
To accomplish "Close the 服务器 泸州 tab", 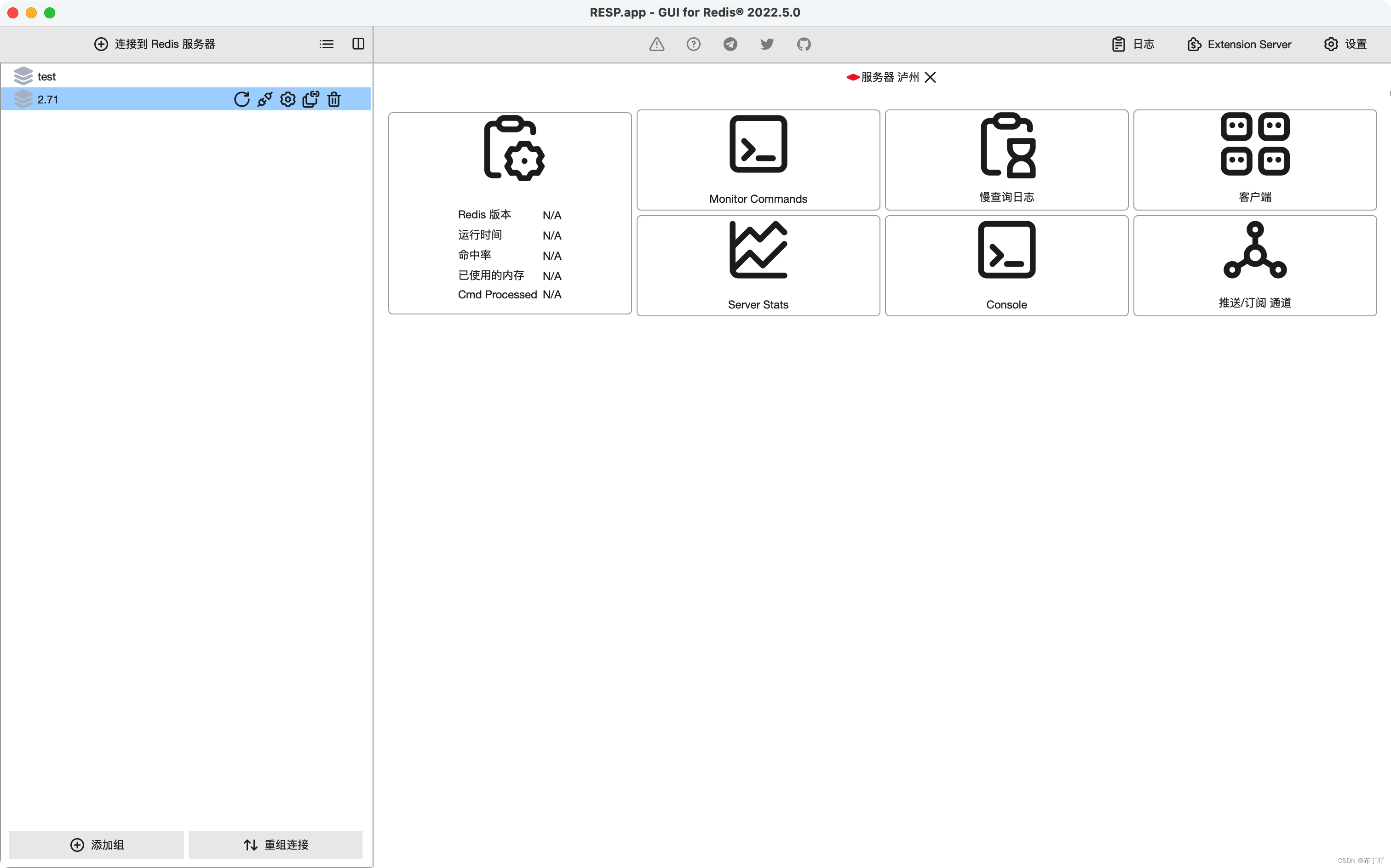I will pos(931,77).
